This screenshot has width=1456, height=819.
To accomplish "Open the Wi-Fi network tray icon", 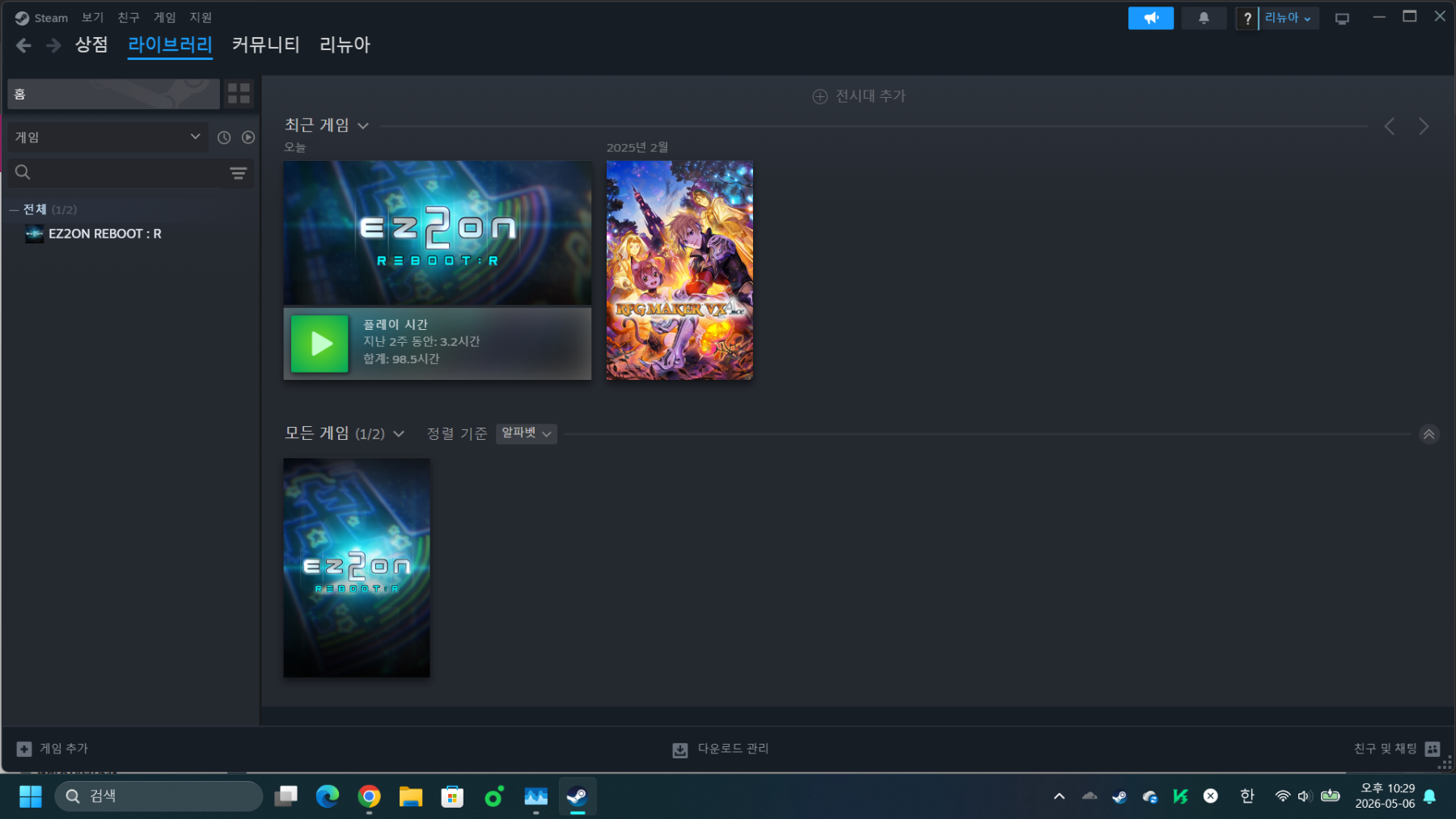I will point(1282,796).
